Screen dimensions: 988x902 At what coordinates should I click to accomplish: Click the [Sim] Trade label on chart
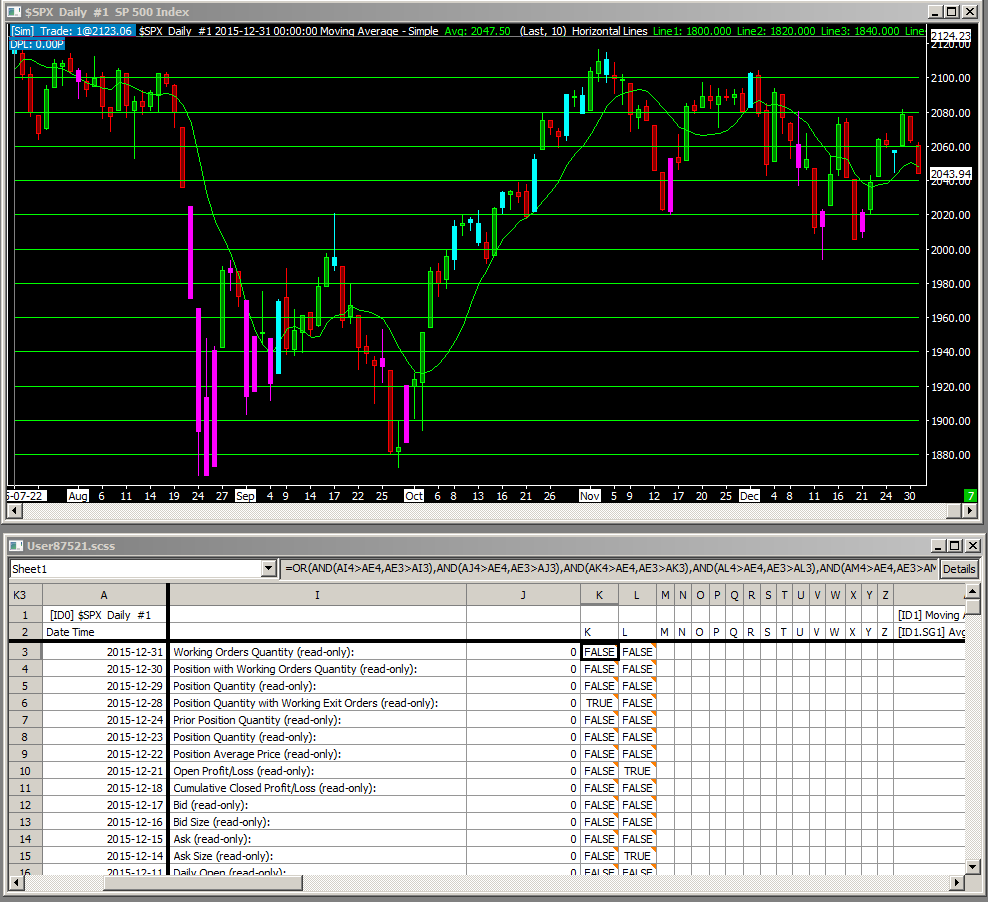[72, 31]
